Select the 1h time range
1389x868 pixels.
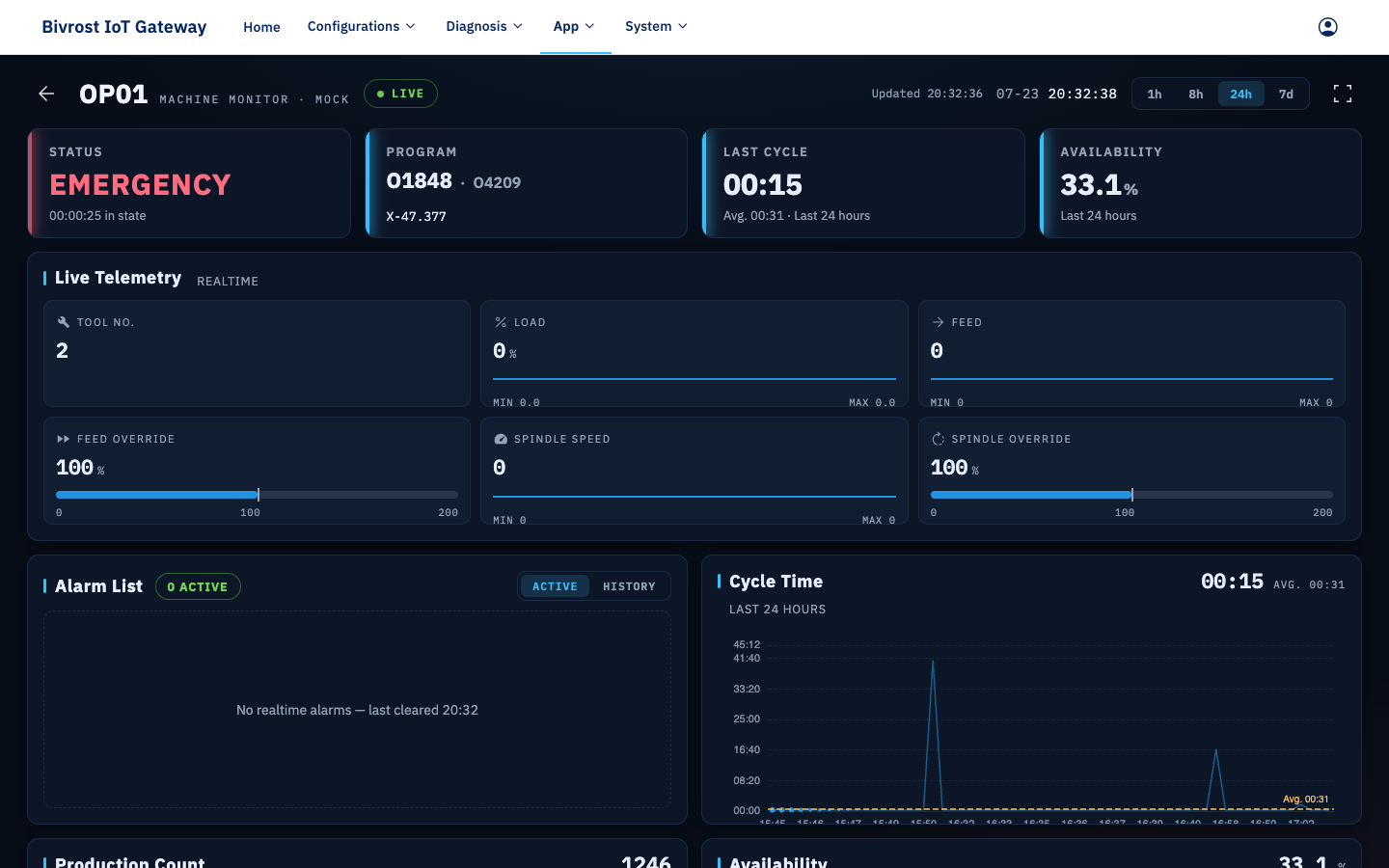[x=1155, y=94]
